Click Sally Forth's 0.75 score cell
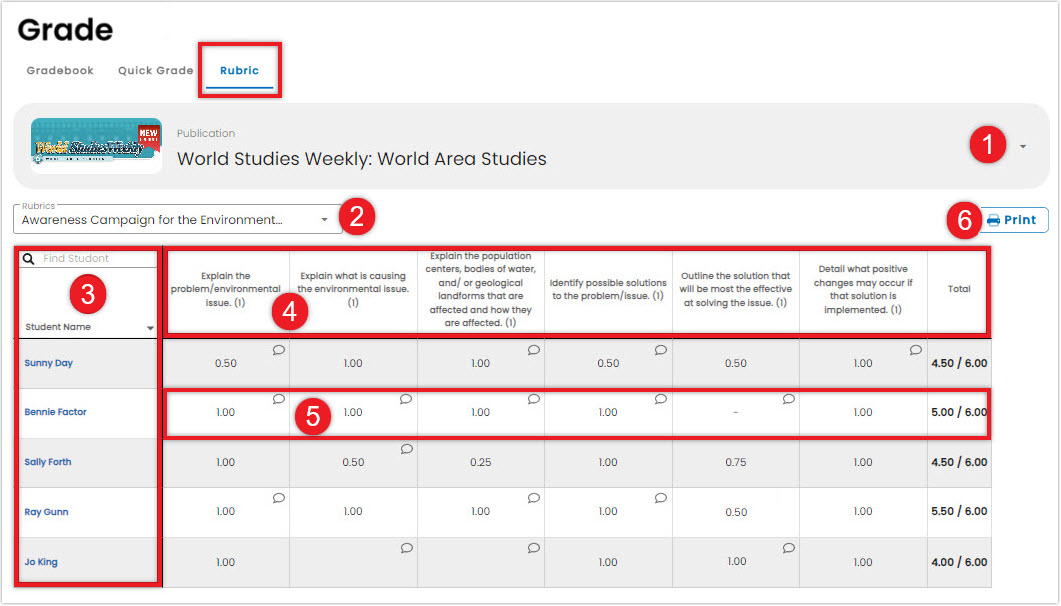This screenshot has height=606, width=1061. coord(736,463)
